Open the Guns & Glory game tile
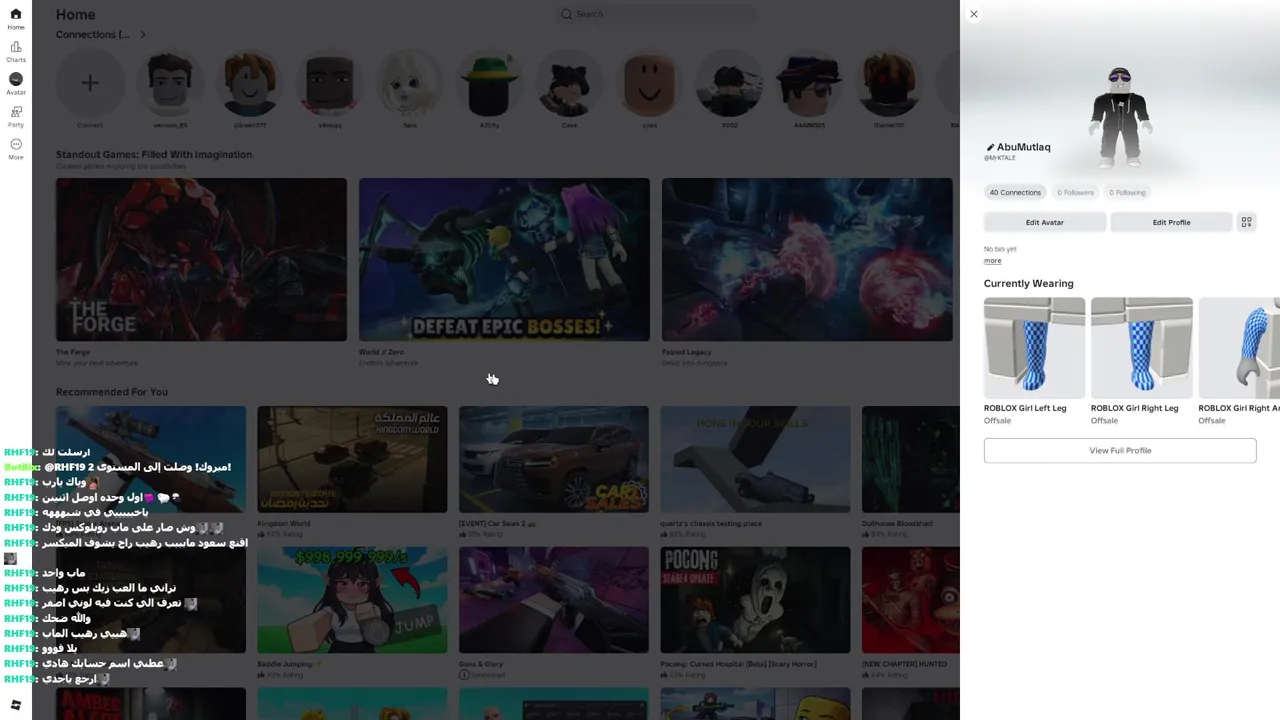1280x720 pixels. coord(554,600)
